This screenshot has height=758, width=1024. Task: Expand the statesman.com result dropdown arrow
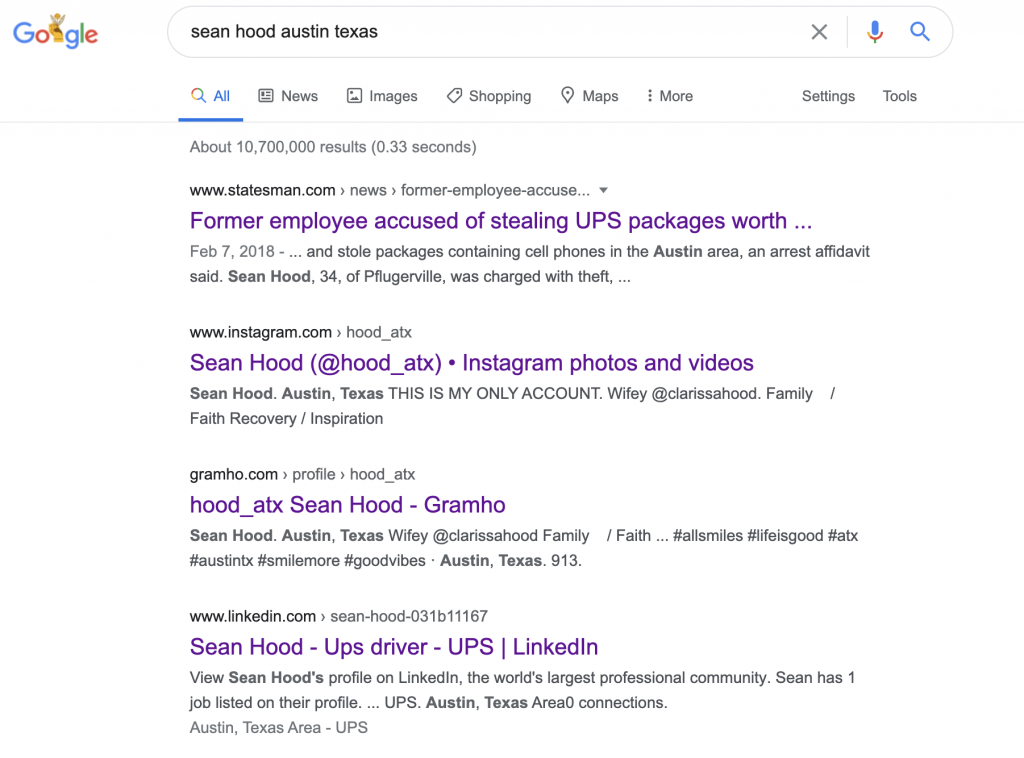coord(603,191)
